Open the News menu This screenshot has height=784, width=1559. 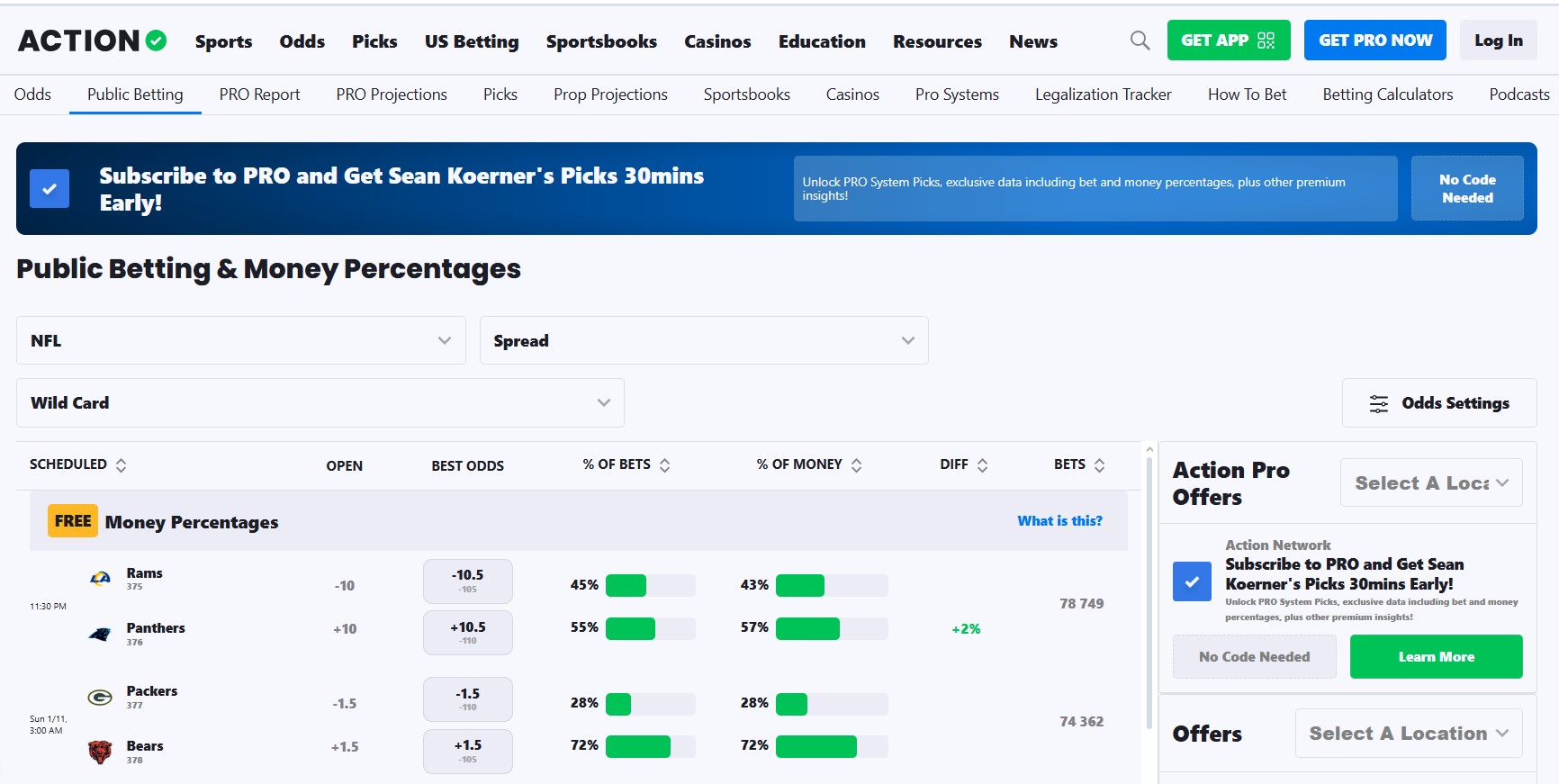pyautogui.click(x=1033, y=41)
